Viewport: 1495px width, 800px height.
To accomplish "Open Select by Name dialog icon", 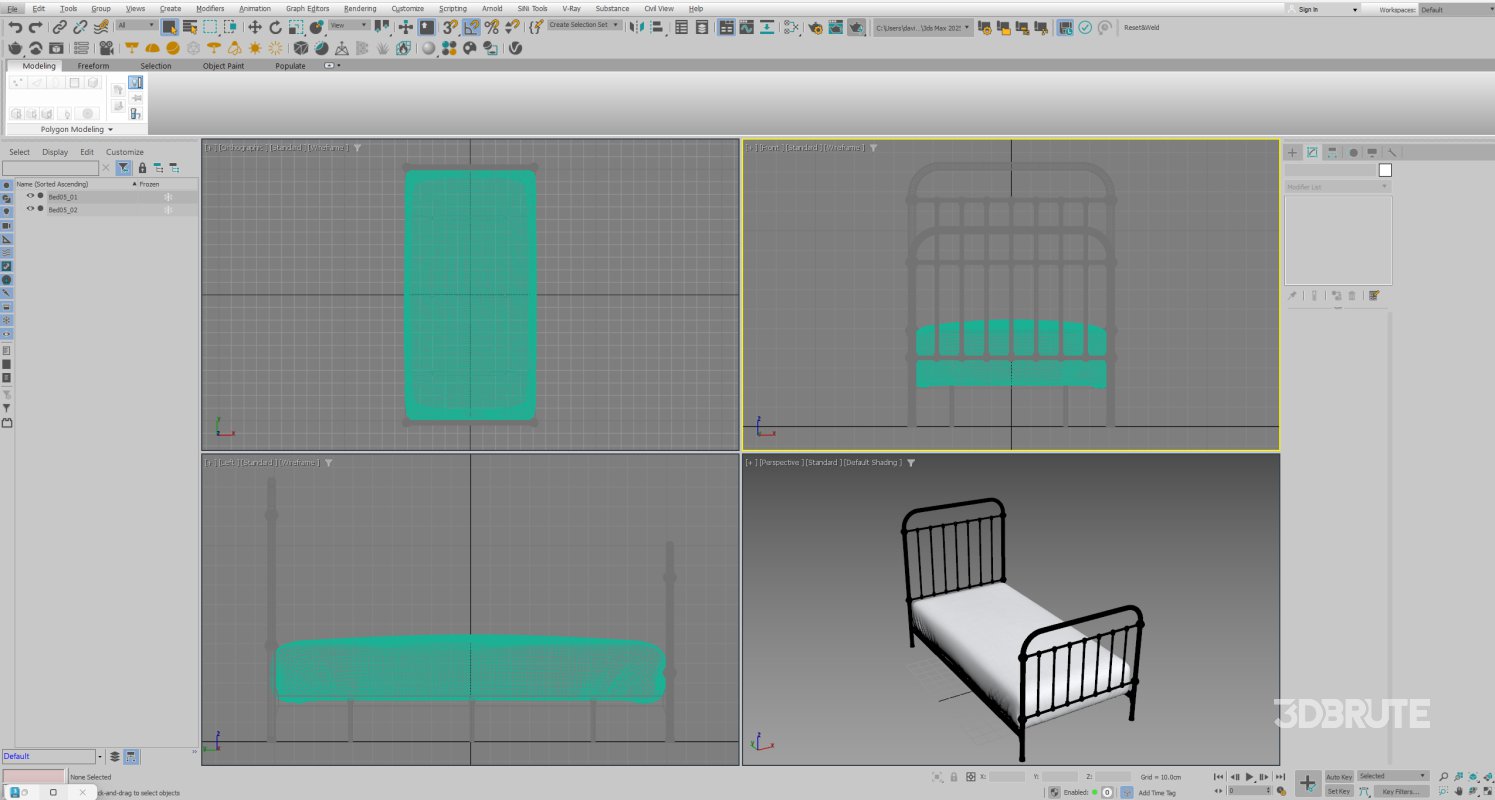I will click(x=192, y=27).
